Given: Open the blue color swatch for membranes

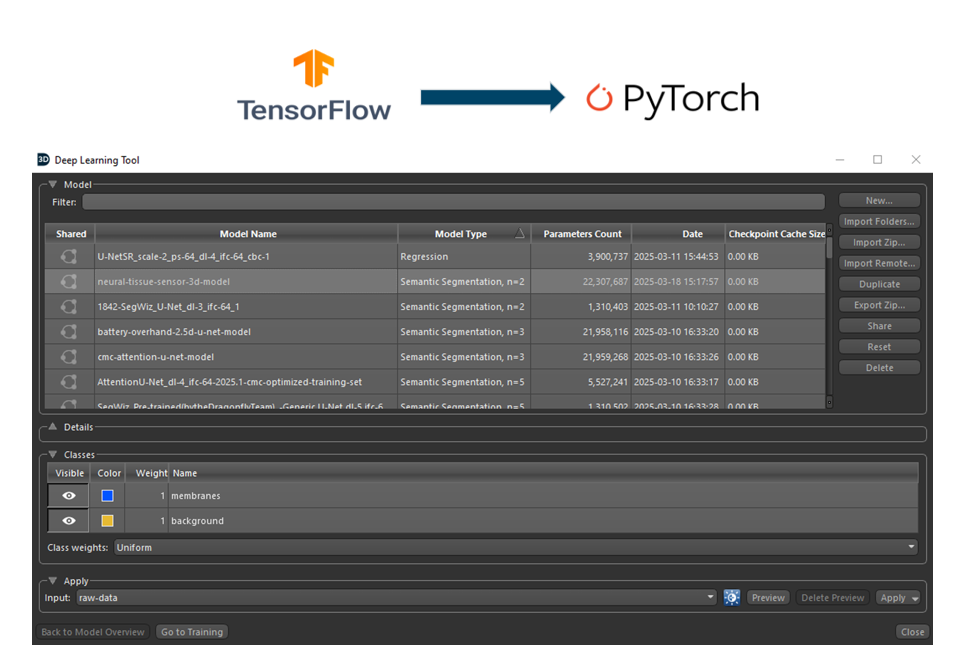Looking at the screenshot, I should (x=107, y=496).
